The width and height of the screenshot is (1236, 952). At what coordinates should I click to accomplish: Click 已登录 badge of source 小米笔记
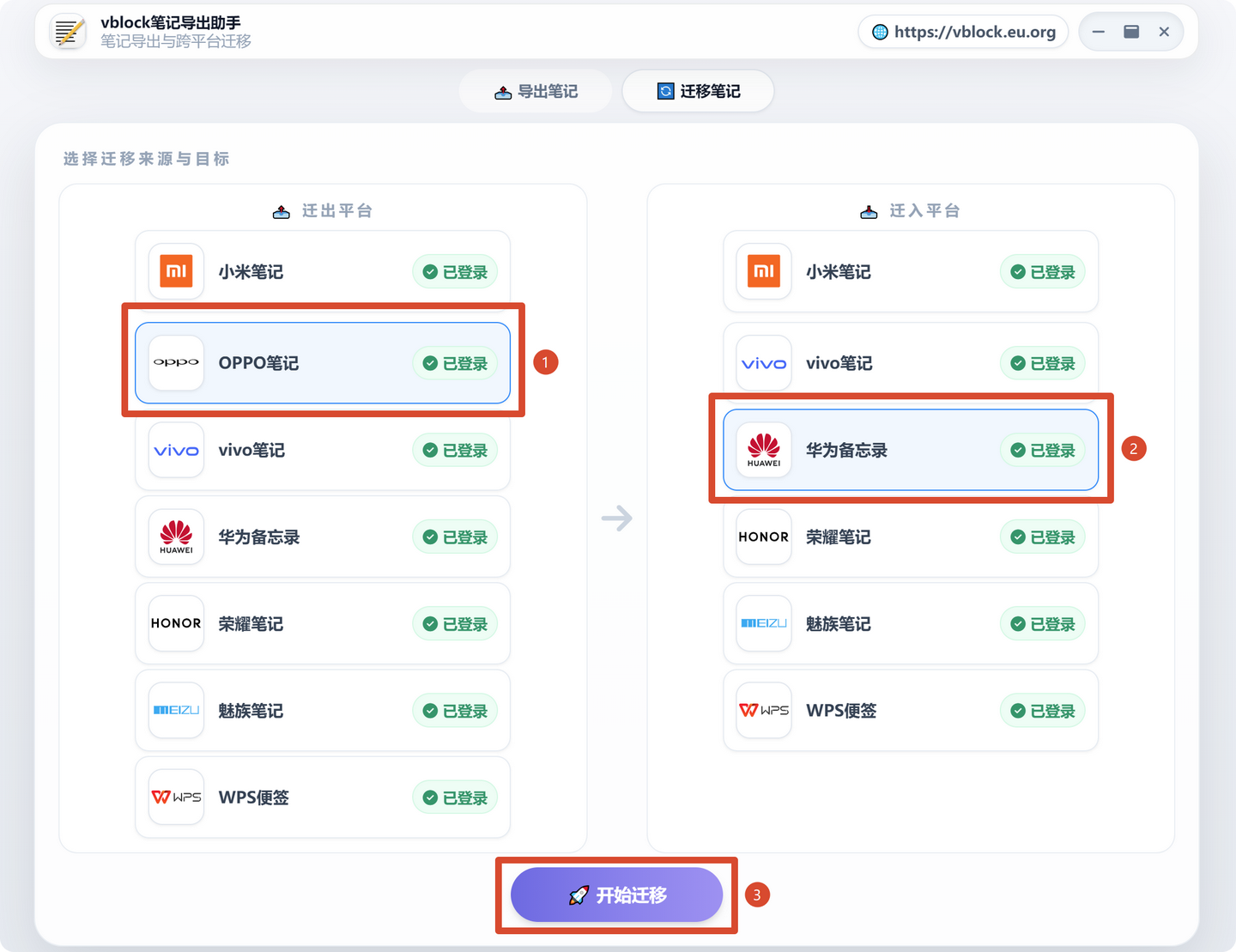455,272
